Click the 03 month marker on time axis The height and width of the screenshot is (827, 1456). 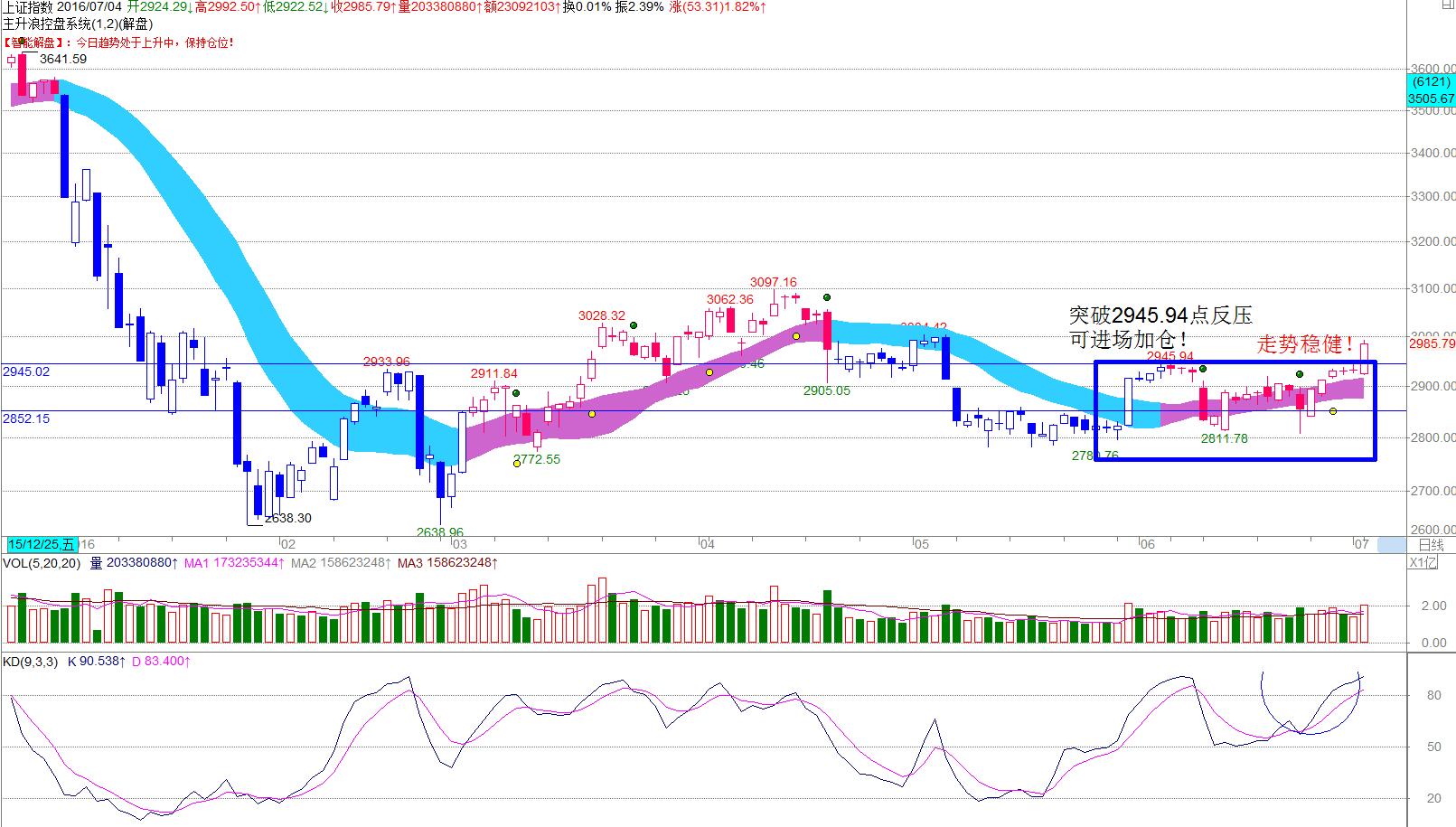[x=459, y=544]
